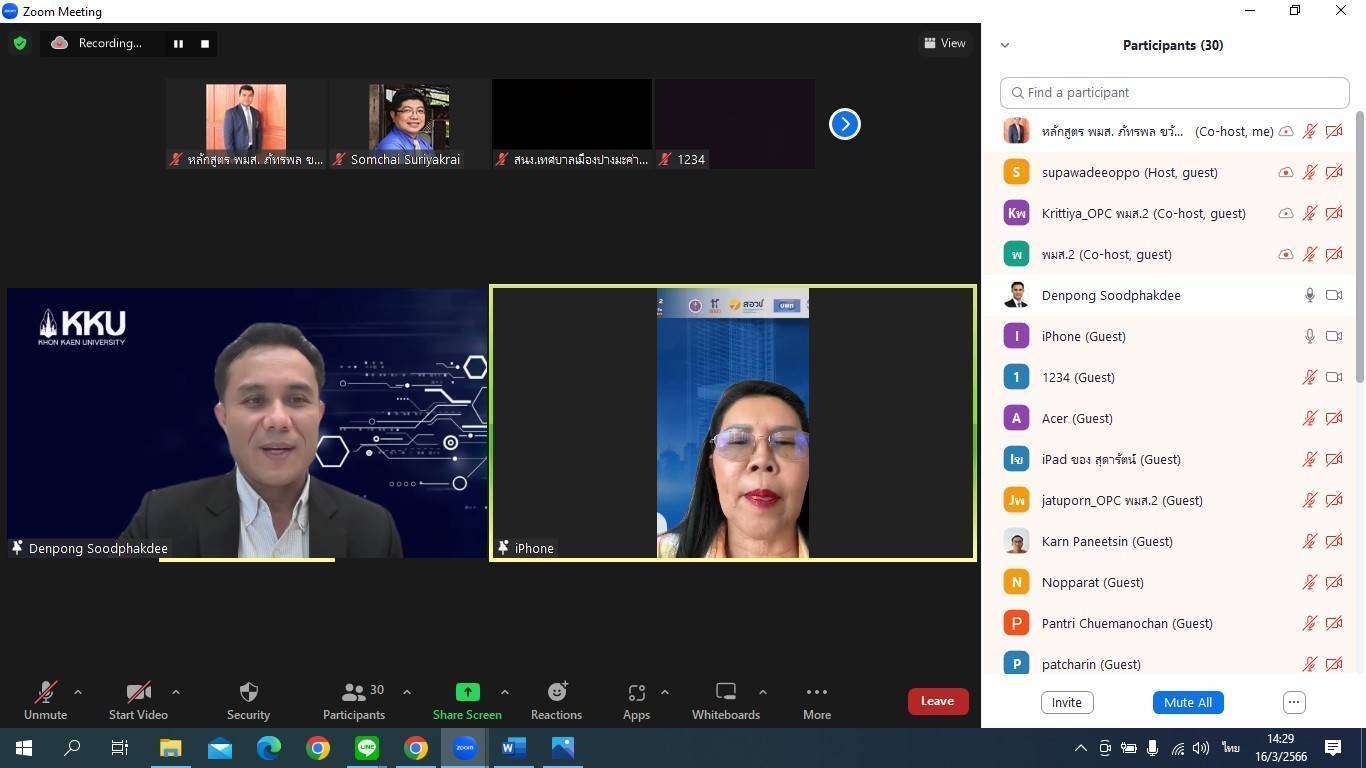Open Task View in taskbar
This screenshot has height=768, width=1366.
120,748
